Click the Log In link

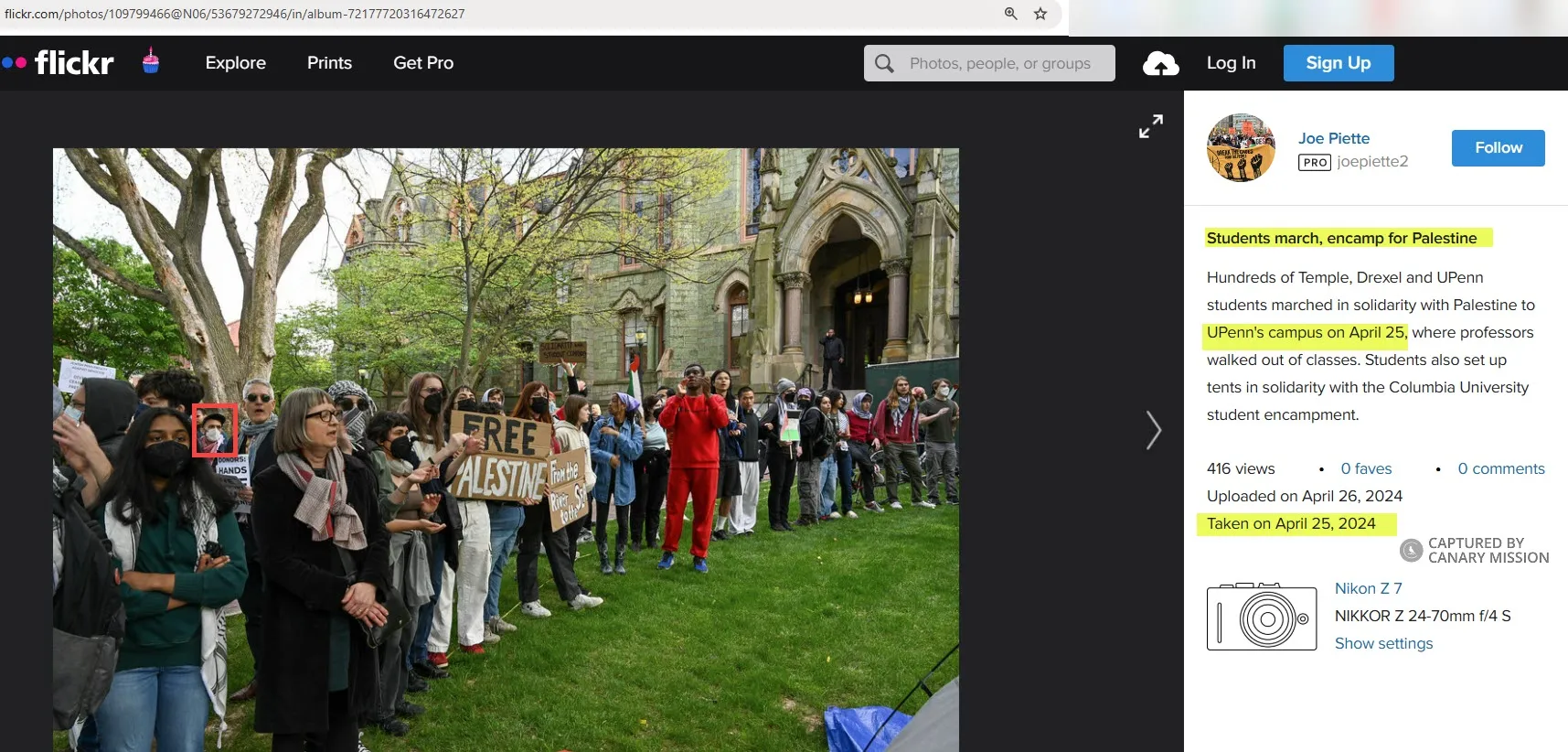1231,63
